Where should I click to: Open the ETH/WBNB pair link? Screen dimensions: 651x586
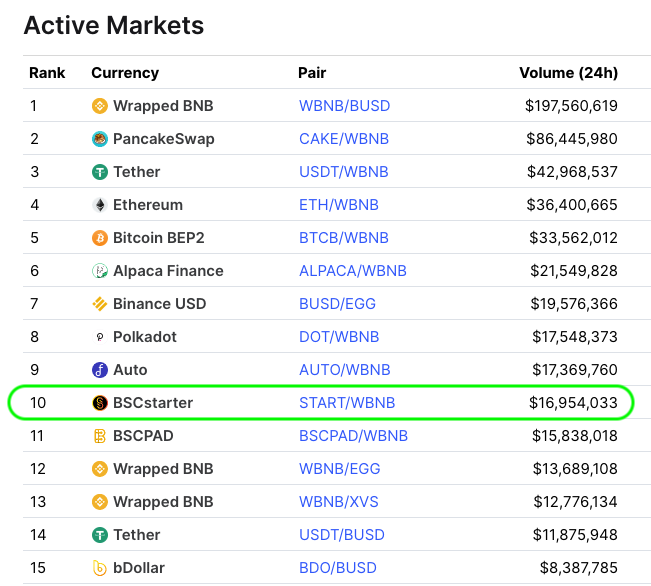click(339, 205)
